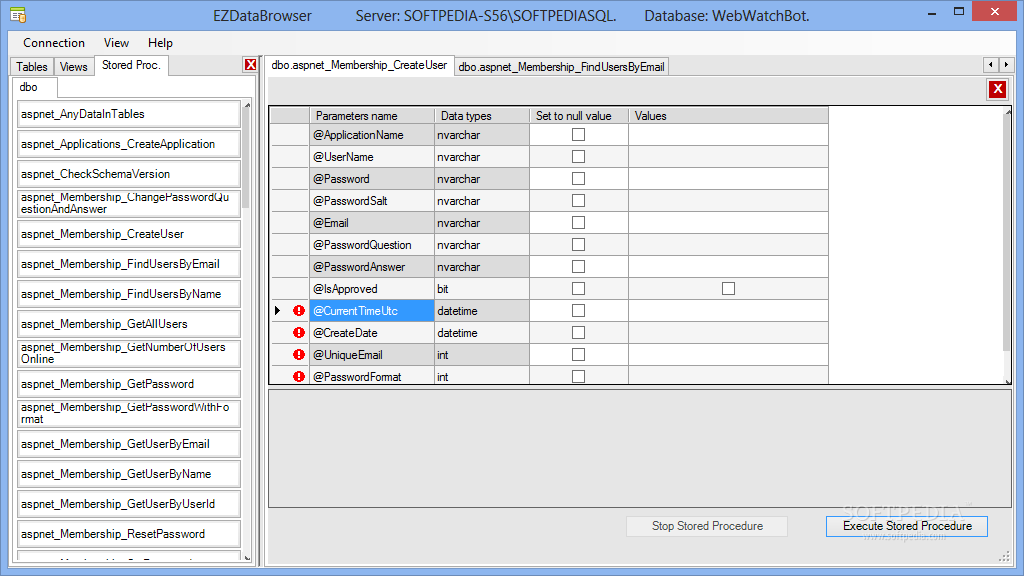Viewport: 1024px width, 576px height.
Task: Close the stored procedure tab with red X
Action: coord(997,89)
